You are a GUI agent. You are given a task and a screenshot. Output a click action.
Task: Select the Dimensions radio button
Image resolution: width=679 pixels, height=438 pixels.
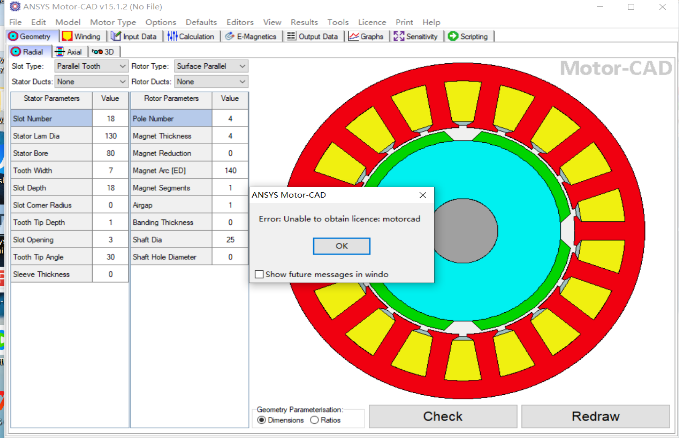coord(263,420)
